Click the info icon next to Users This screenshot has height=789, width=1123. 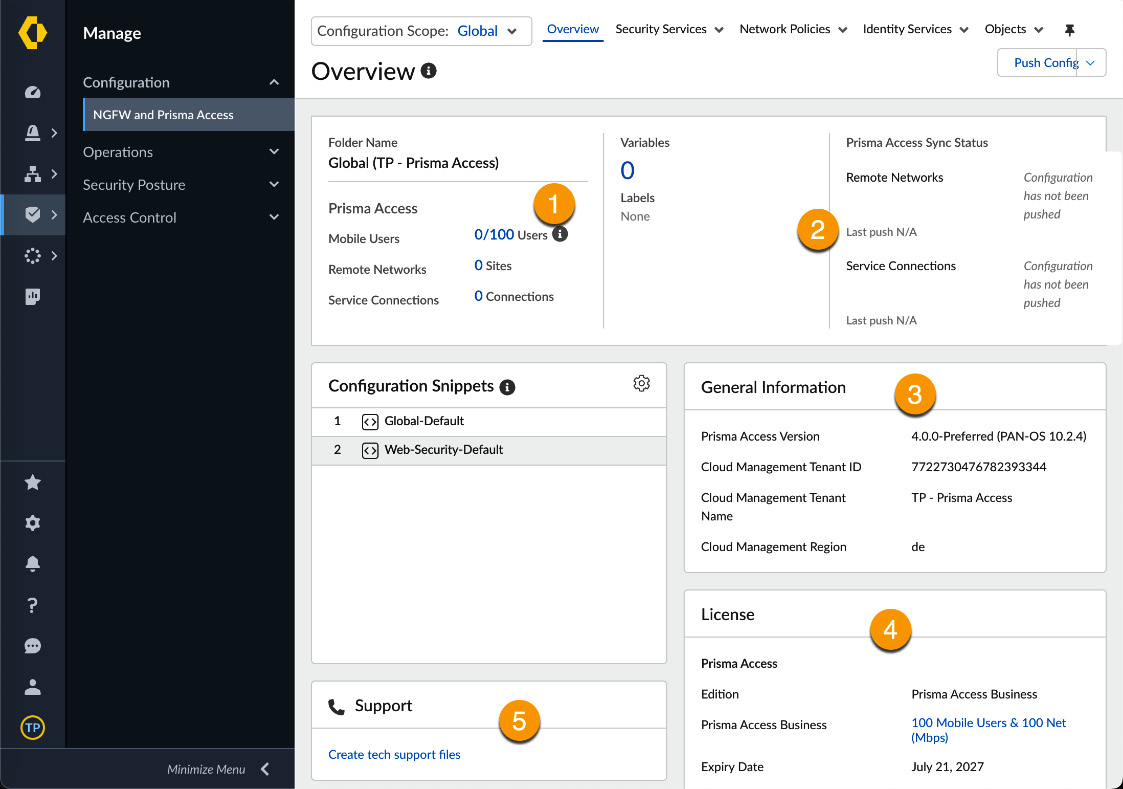coord(560,233)
